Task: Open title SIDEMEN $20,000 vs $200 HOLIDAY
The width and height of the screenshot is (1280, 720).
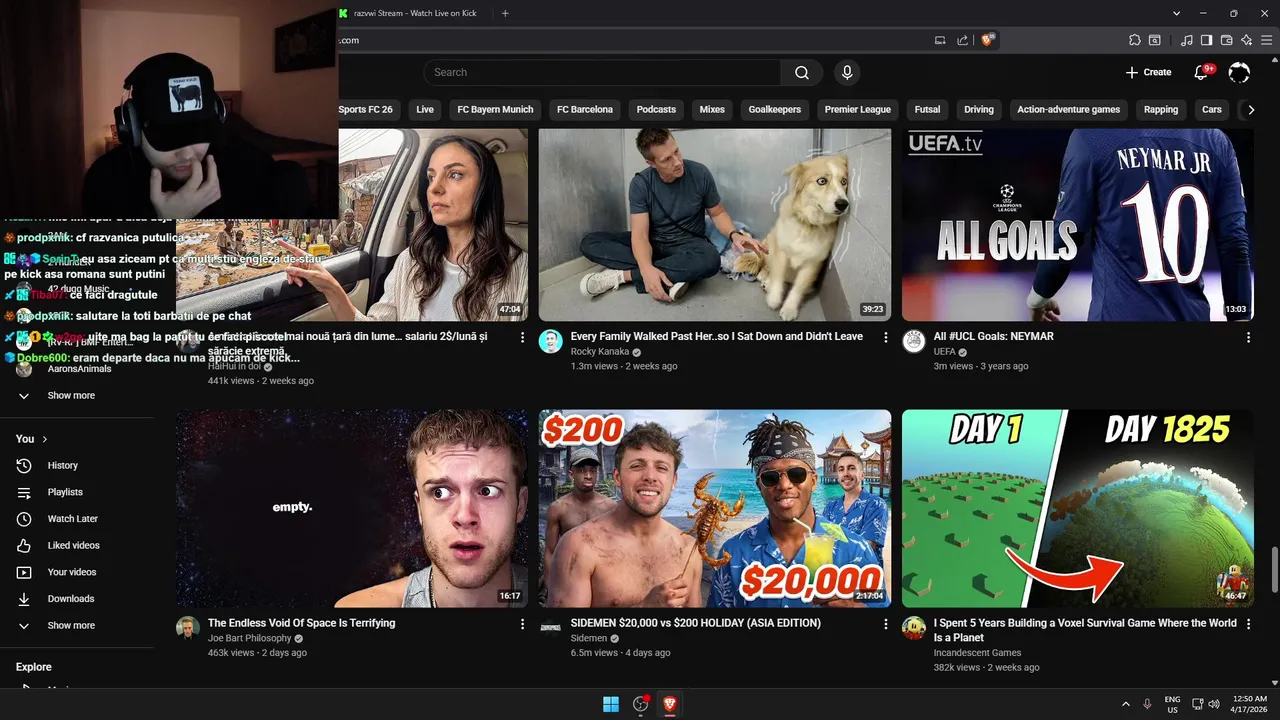Action: pos(696,623)
